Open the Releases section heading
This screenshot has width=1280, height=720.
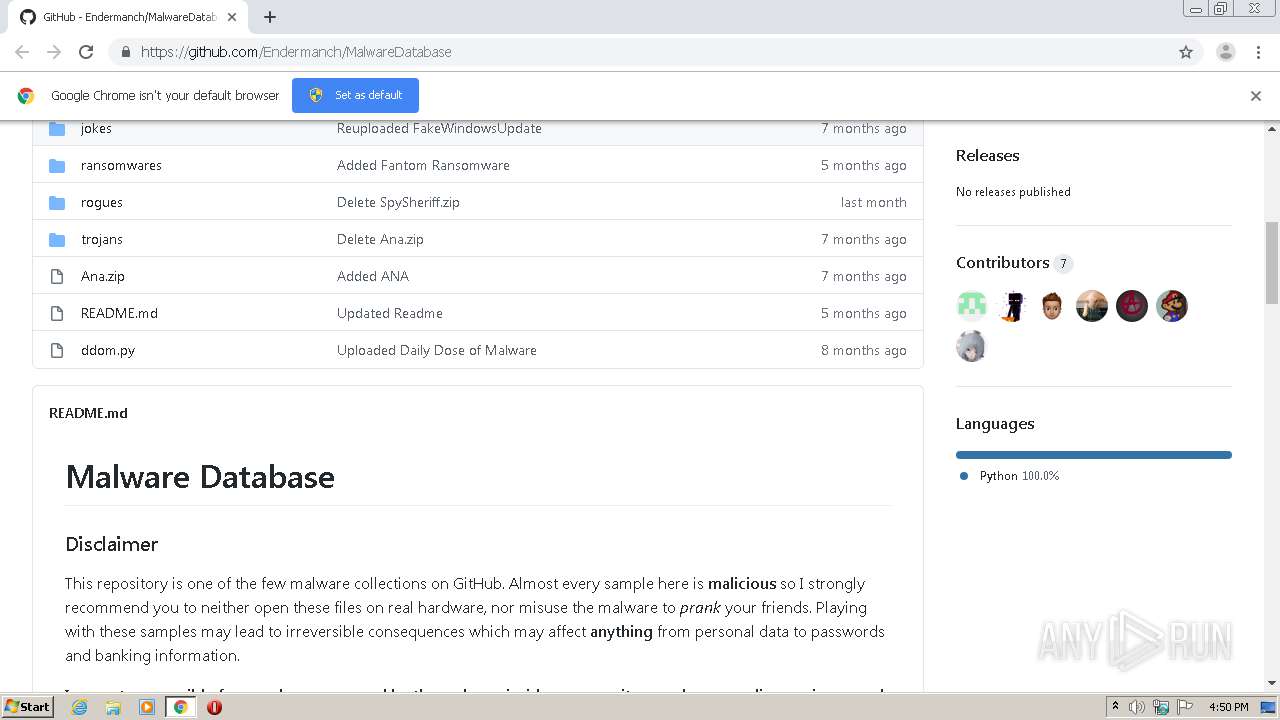coord(988,155)
